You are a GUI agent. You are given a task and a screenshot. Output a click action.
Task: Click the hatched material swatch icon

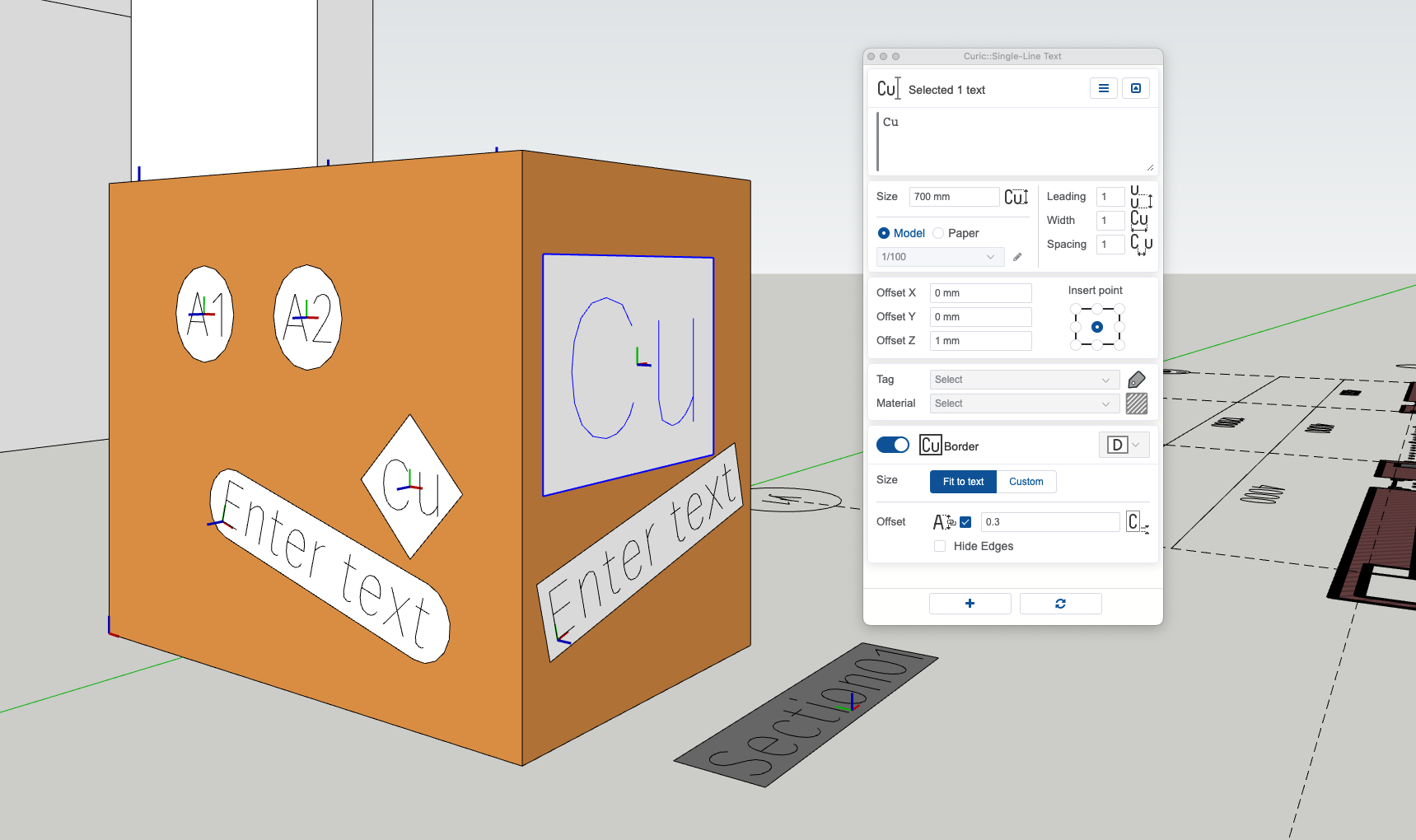[1137, 404]
